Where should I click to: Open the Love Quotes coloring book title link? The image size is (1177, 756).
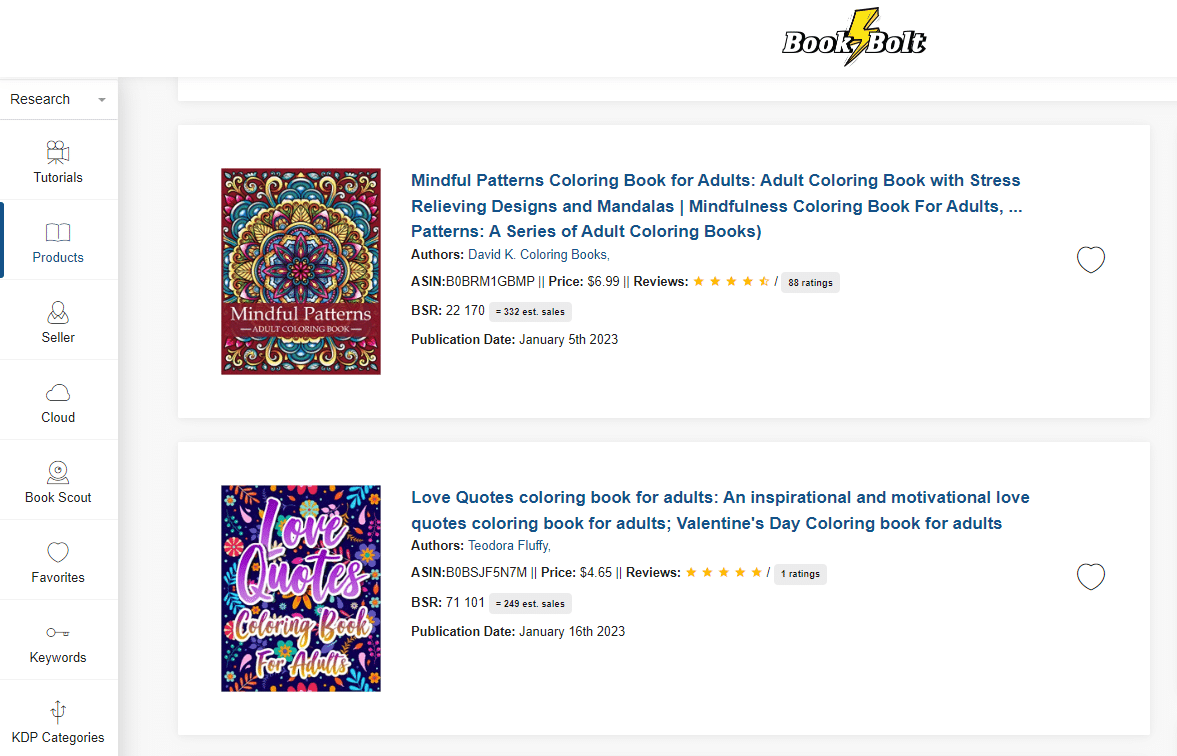[x=720, y=510]
